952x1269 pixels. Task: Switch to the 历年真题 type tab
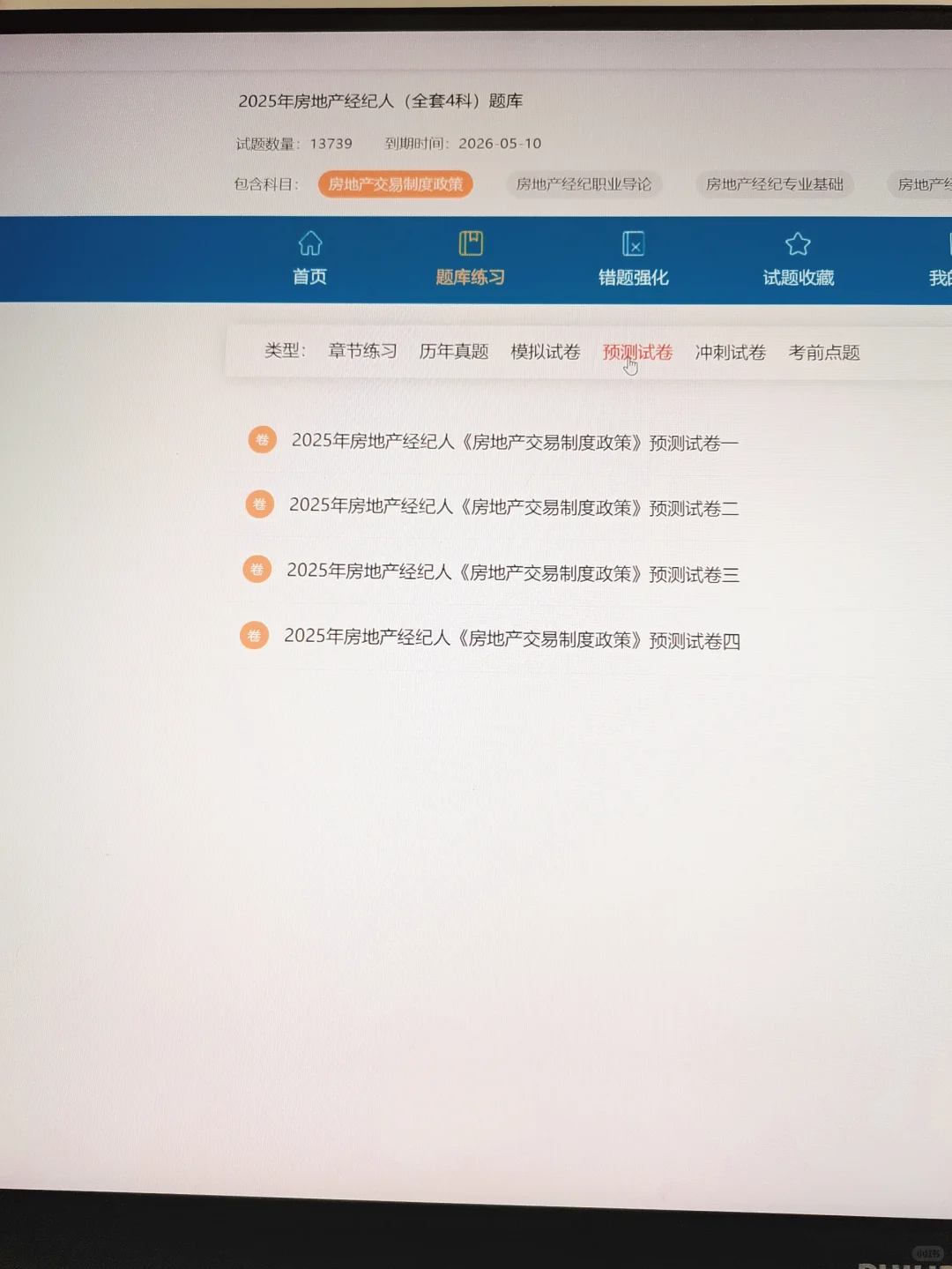tap(454, 352)
